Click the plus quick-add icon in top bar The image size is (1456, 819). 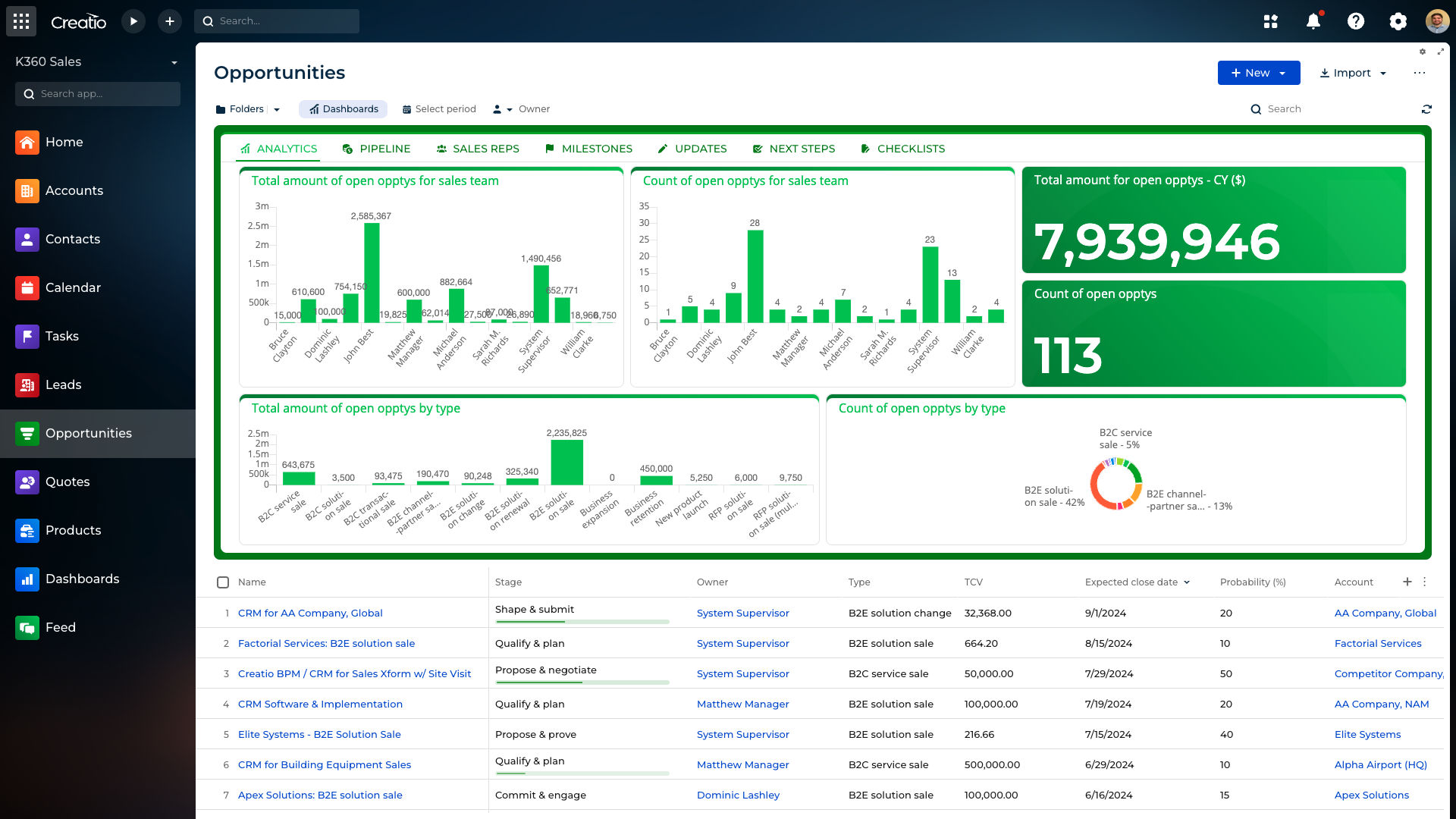point(170,21)
